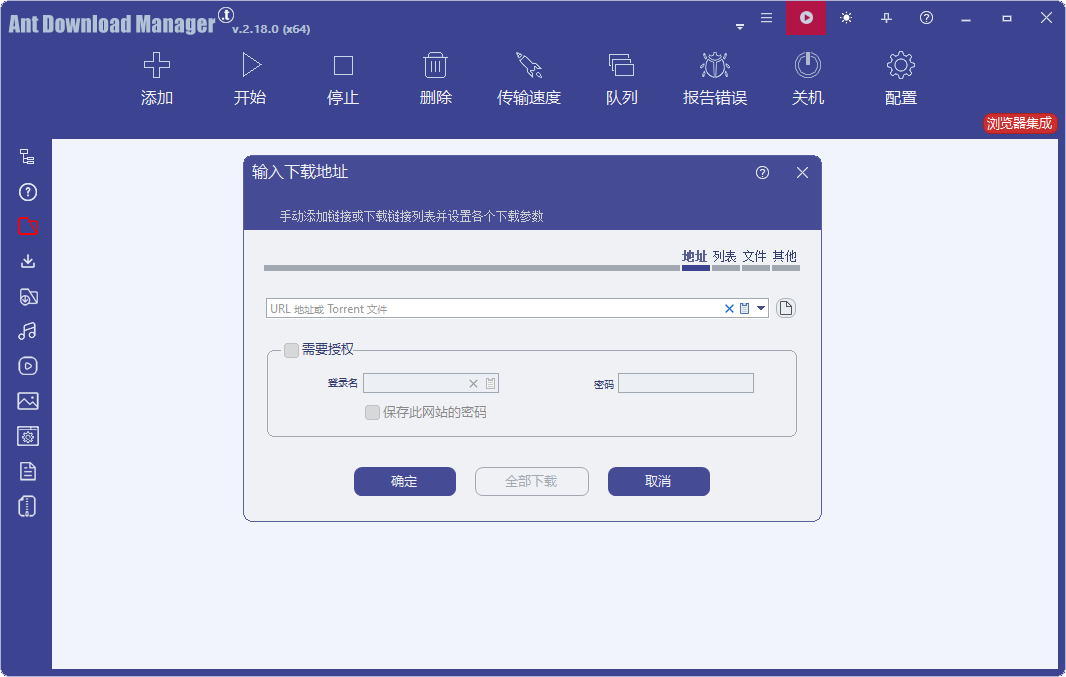
Task: Click the 浏览器集成 browser integration badge
Action: (x=1019, y=123)
